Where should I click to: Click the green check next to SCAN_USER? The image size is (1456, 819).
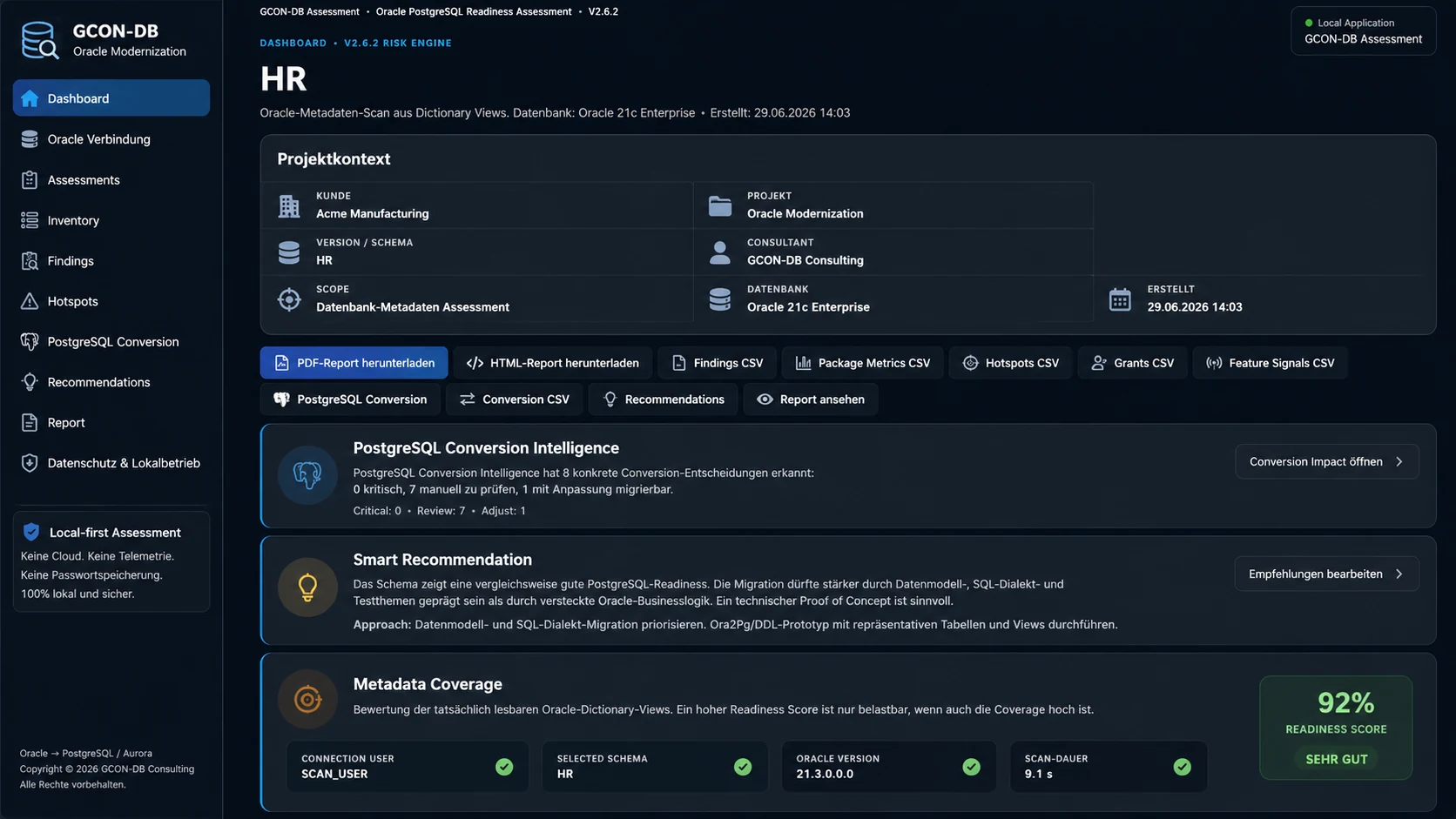[504, 767]
